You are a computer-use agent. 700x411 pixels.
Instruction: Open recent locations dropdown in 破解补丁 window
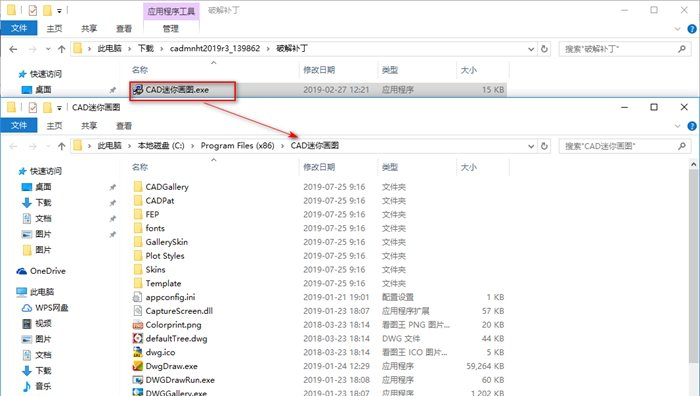(48, 49)
